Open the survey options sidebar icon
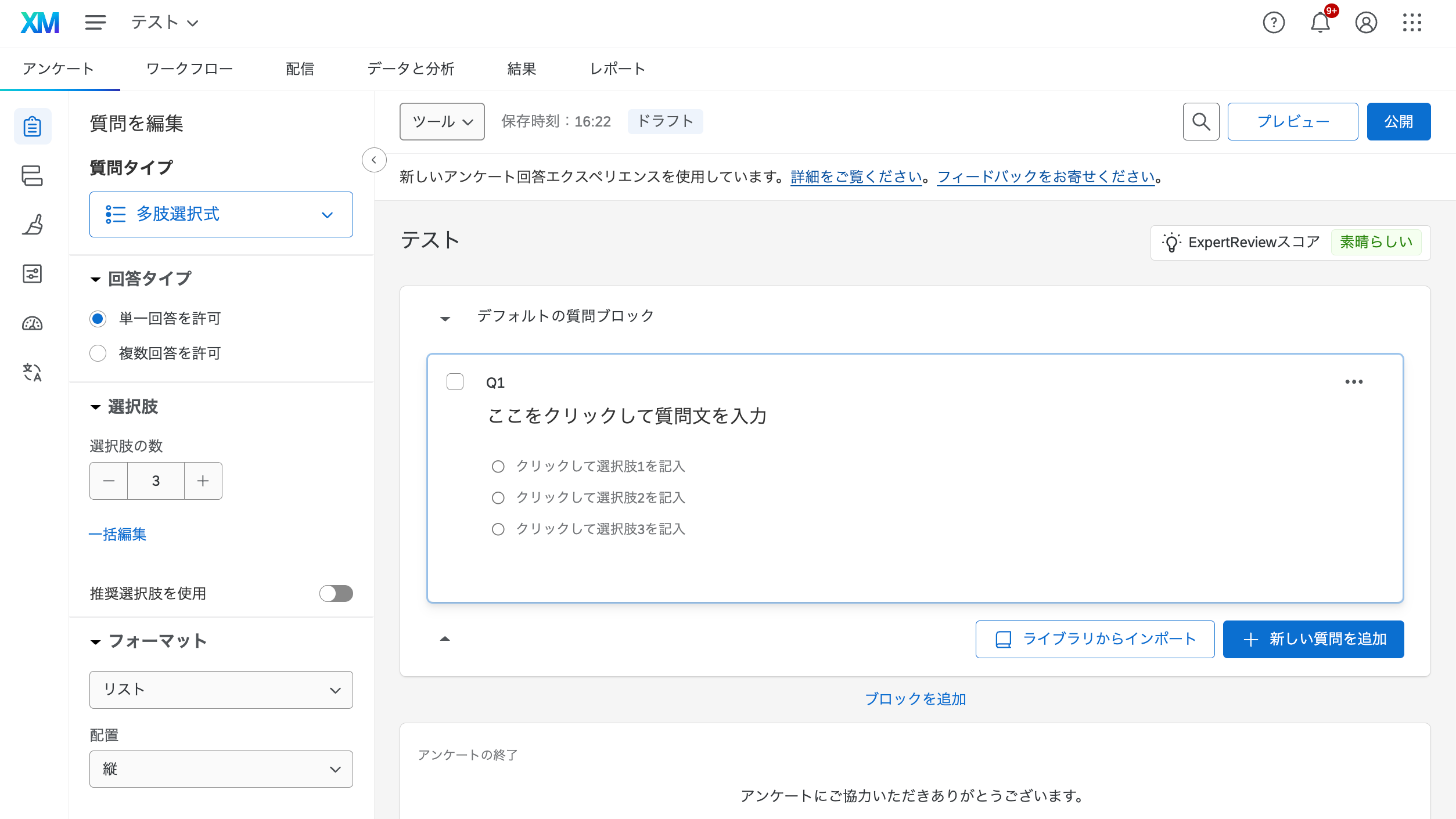Viewport: 1456px width, 819px height. (x=33, y=274)
